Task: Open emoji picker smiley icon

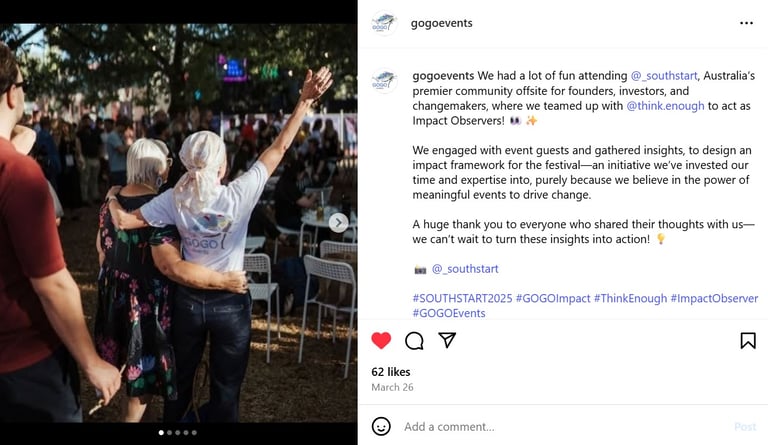Action: tap(381, 426)
